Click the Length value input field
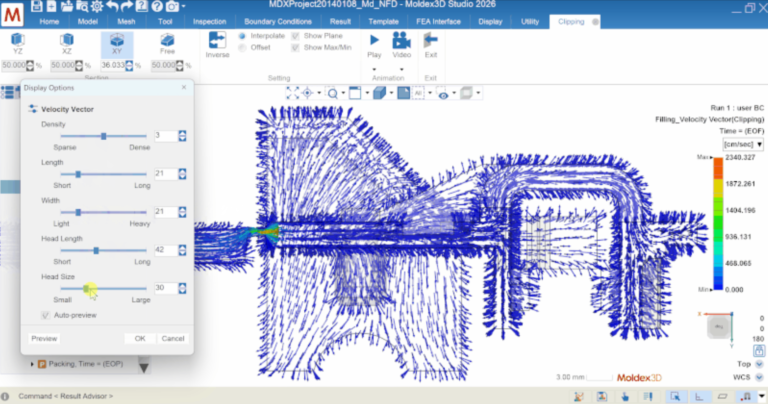768x404 pixels. tap(166, 174)
